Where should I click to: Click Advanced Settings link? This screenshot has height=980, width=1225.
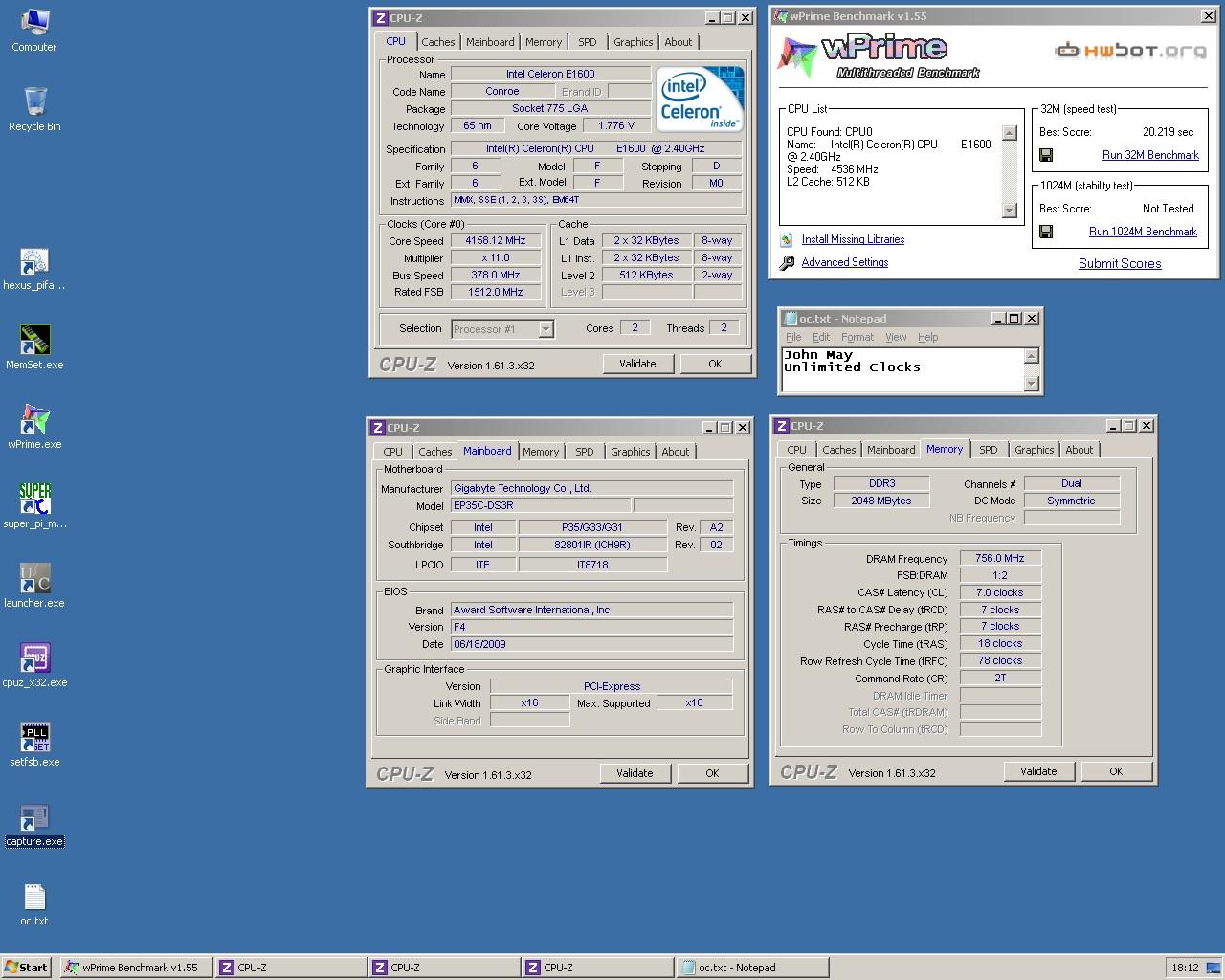click(845, 262)
